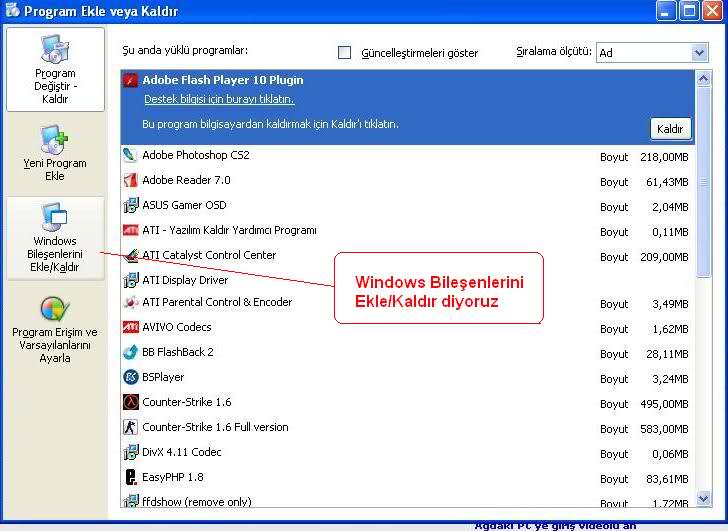728x531 pixels.
Task: Click the Program Ekle veya Kaldır window title
Action: tap(101, 11)
